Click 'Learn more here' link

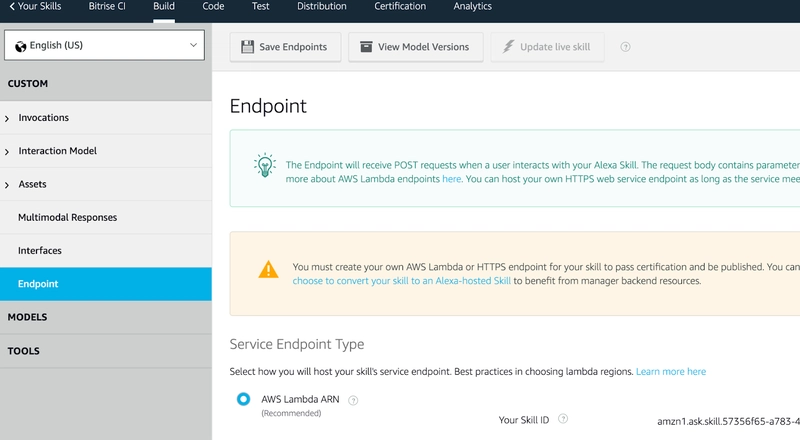(x=671, y=372)
